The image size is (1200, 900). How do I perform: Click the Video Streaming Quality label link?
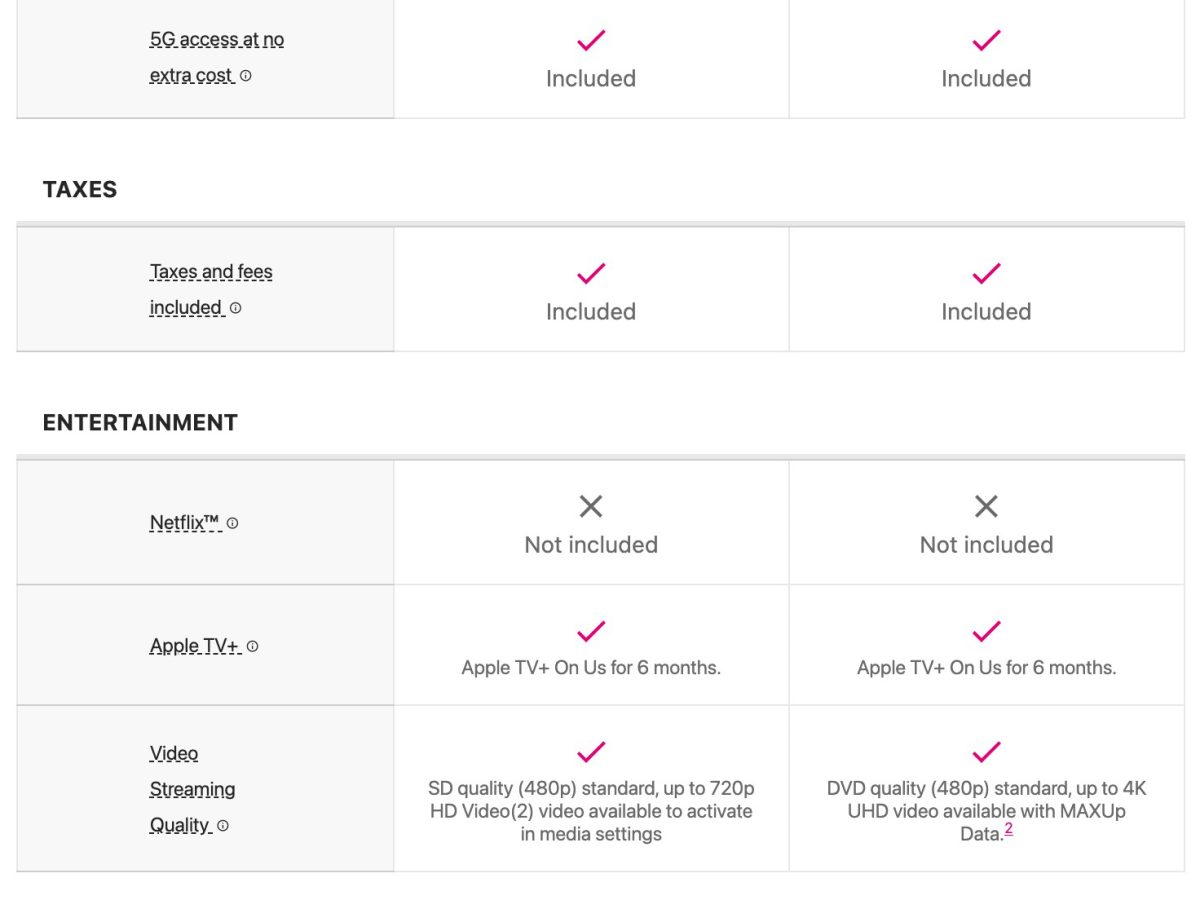(x=191, y=790)
